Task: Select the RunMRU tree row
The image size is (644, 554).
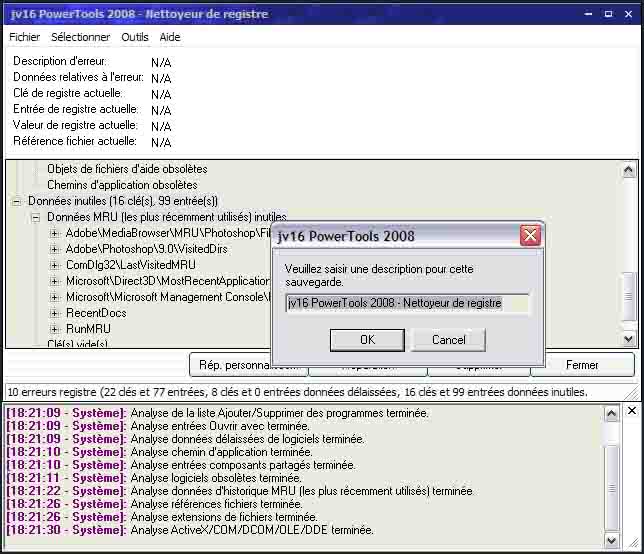Action: (88, 329)
